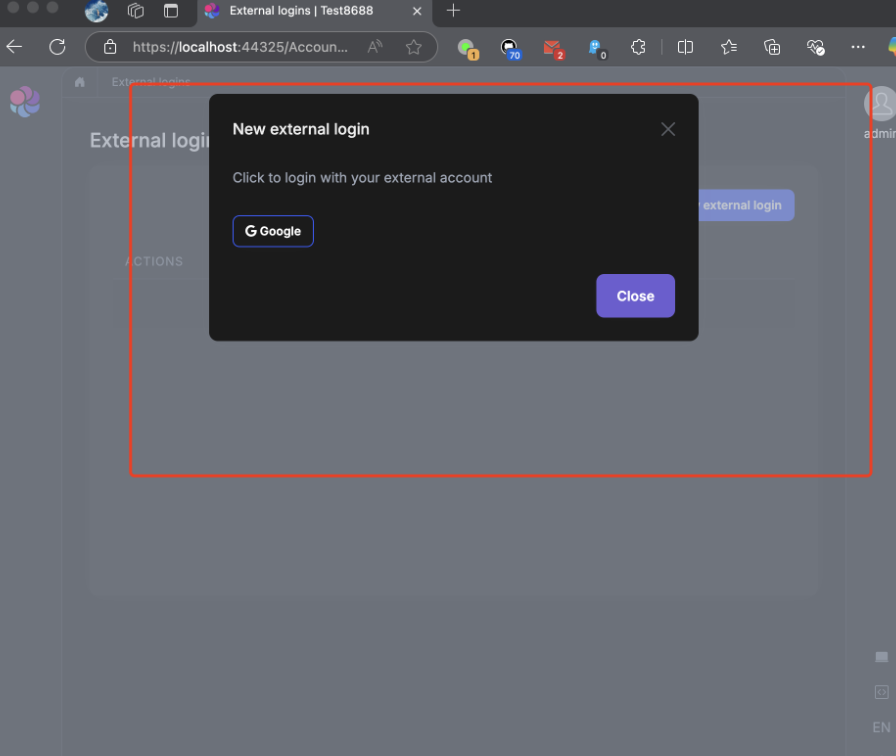Sign in with the Google button
The image size is (896, 756).
[x=273, y=231]
